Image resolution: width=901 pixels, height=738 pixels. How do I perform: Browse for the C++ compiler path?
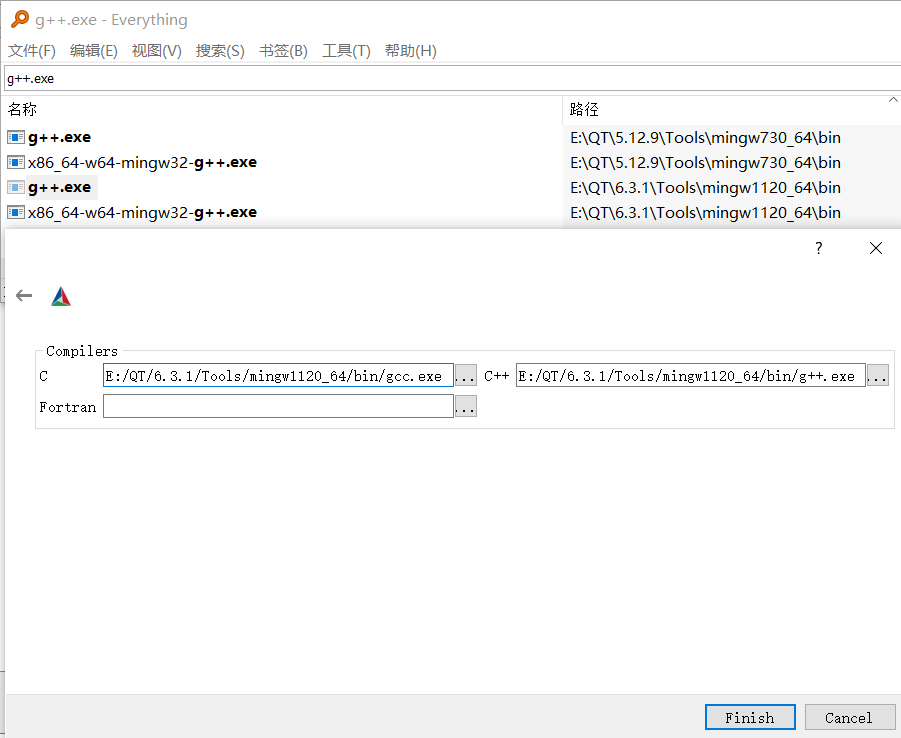(x=878, y=375)
